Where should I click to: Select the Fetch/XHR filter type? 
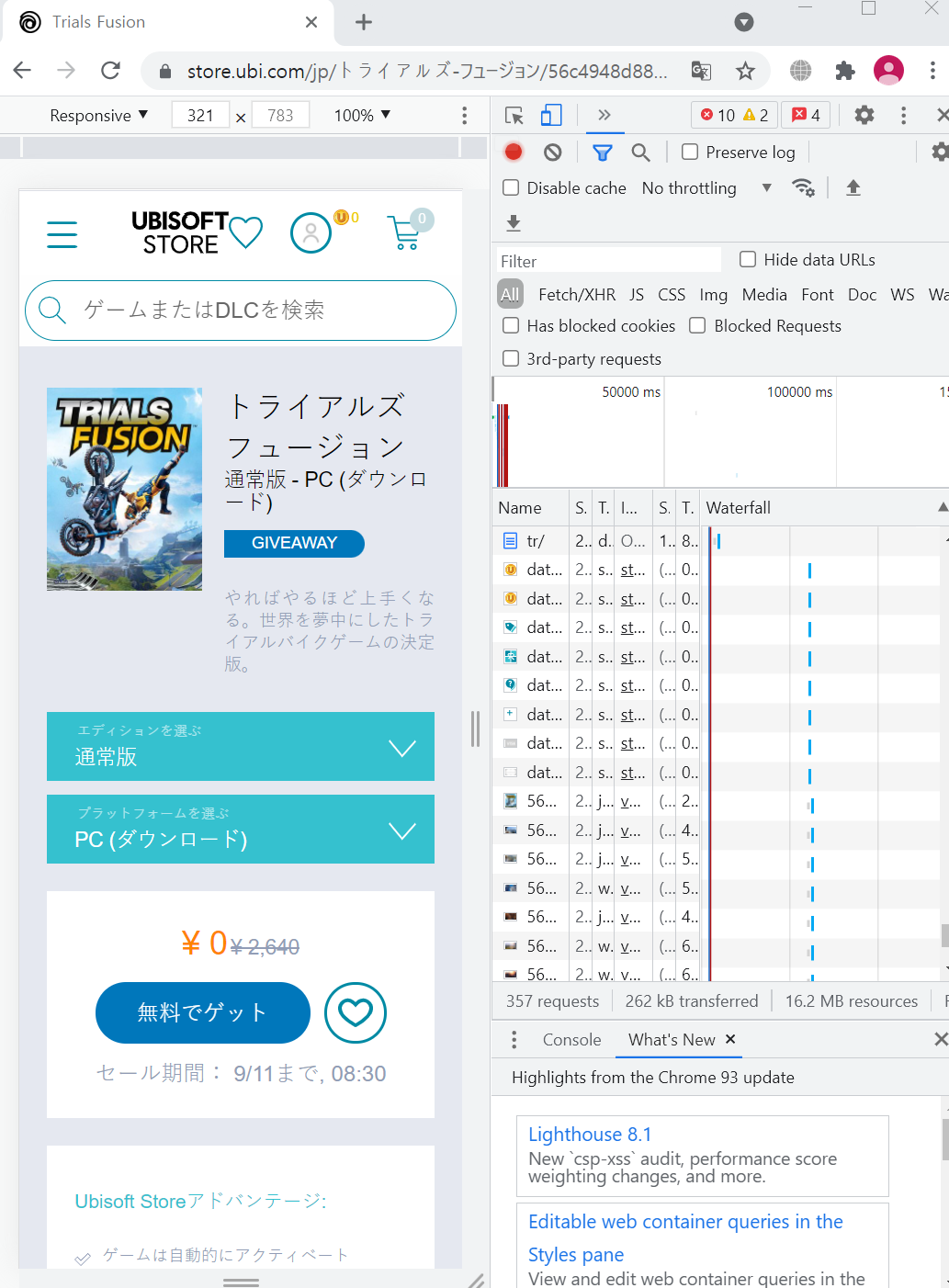[577, 294]
